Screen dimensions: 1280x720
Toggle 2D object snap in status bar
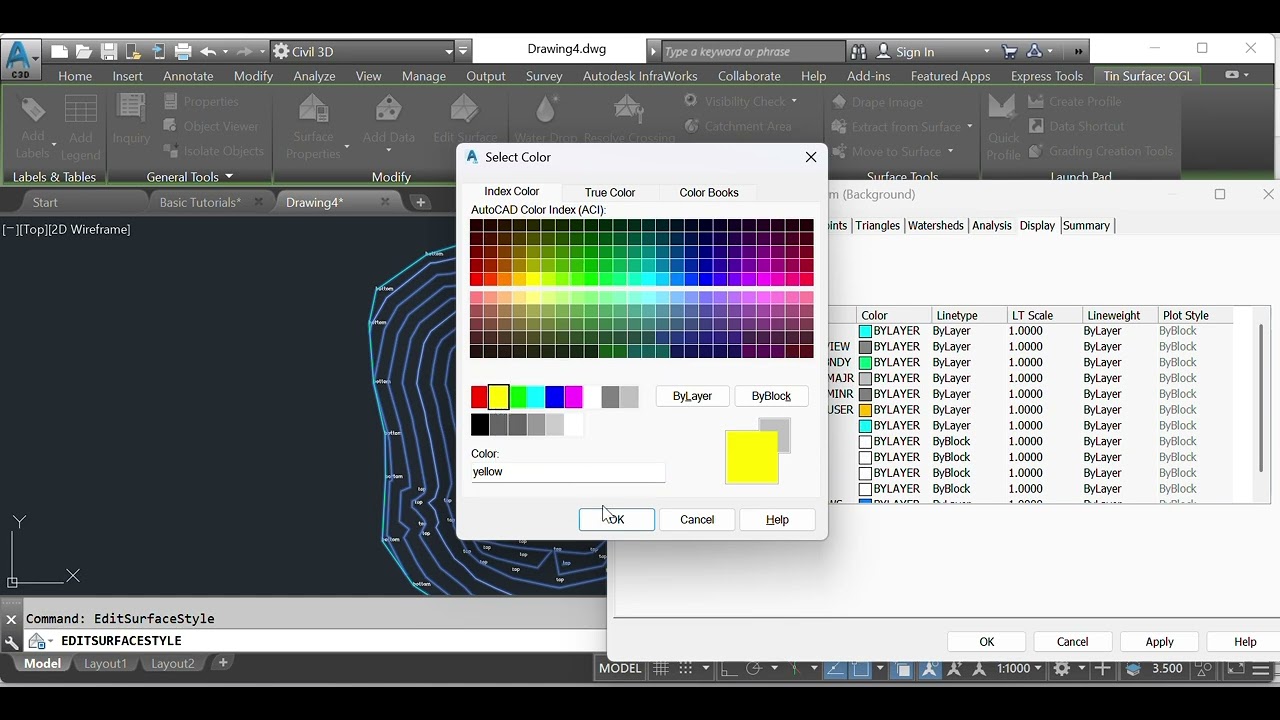[x=860, y=669]
